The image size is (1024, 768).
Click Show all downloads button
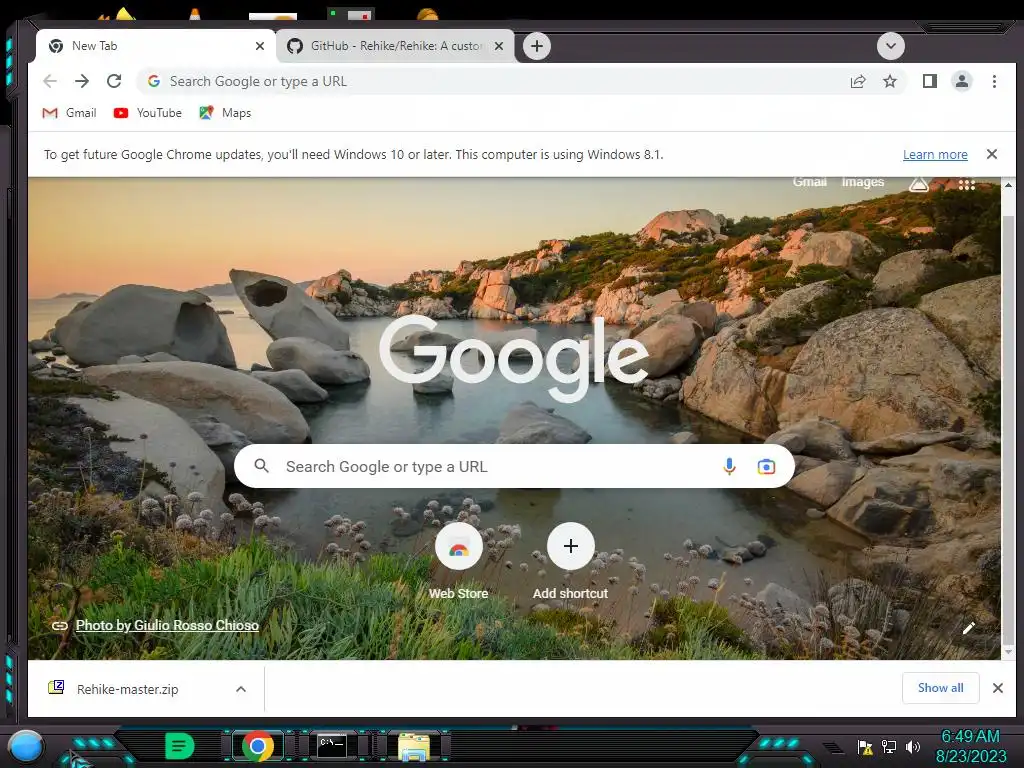940,688
